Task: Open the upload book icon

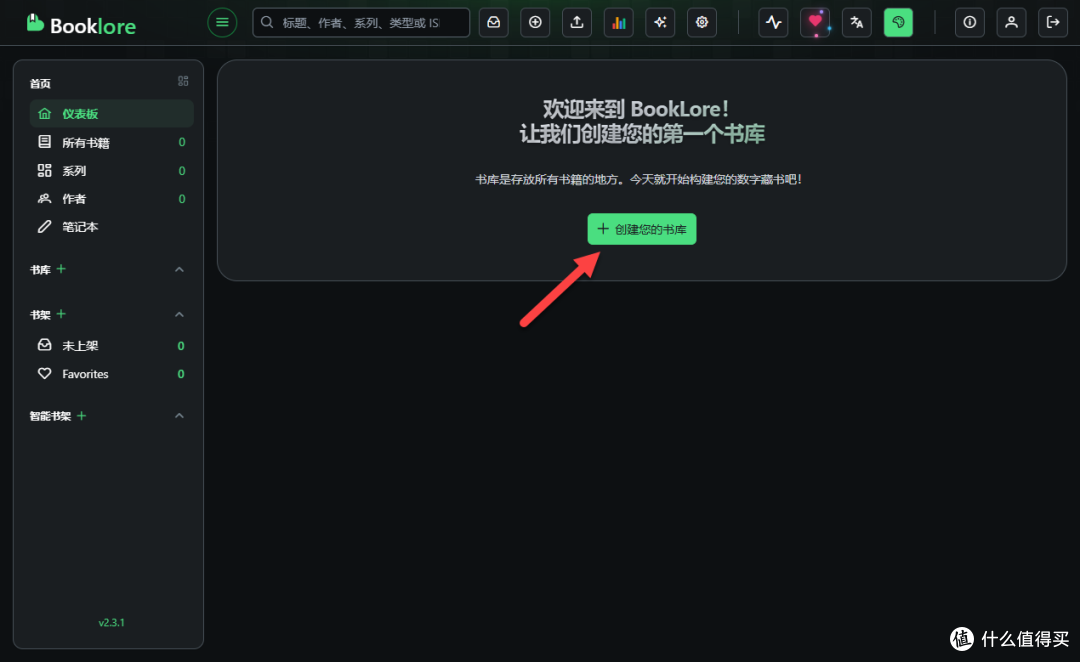Action: click(577, 23)
